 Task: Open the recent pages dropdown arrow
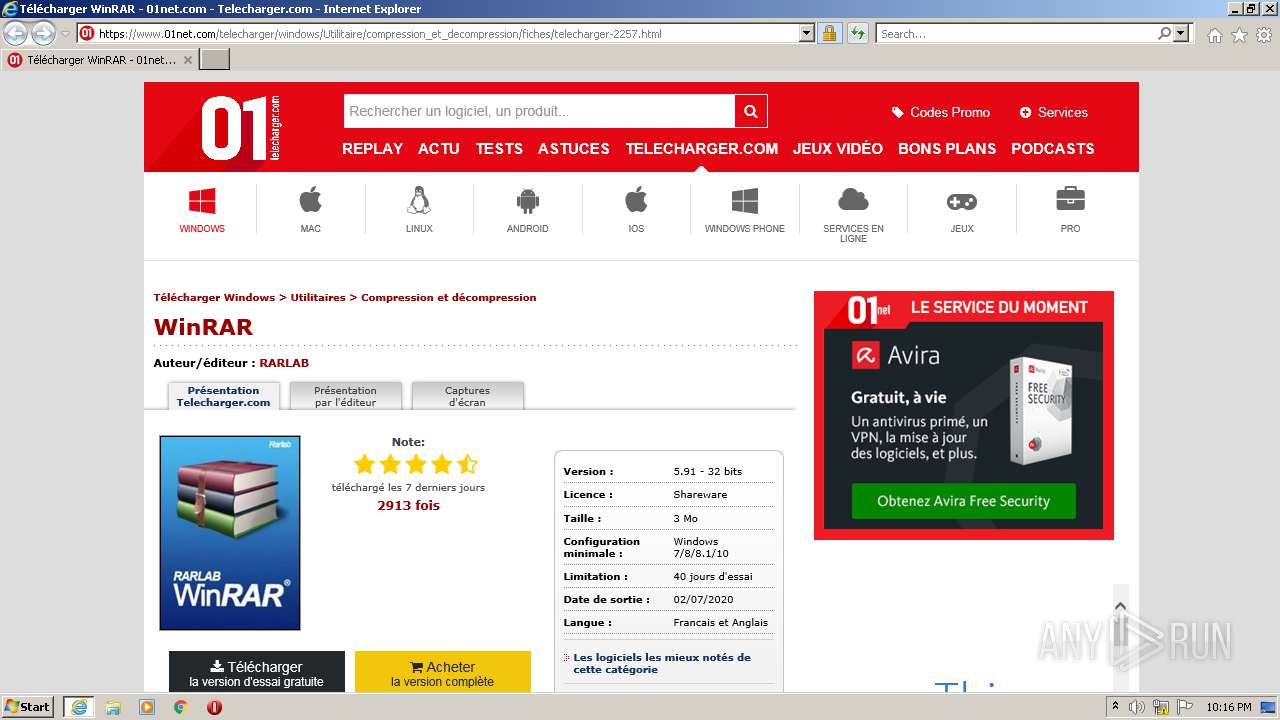click(x=66, y=34)
